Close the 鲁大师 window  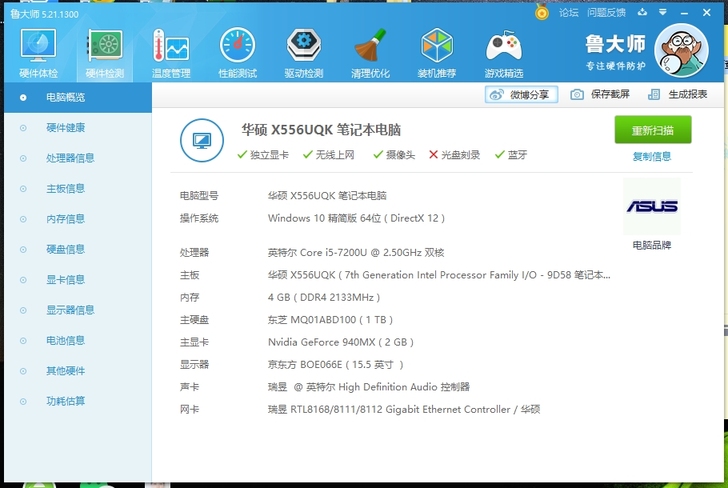click(x=706, y=13)
